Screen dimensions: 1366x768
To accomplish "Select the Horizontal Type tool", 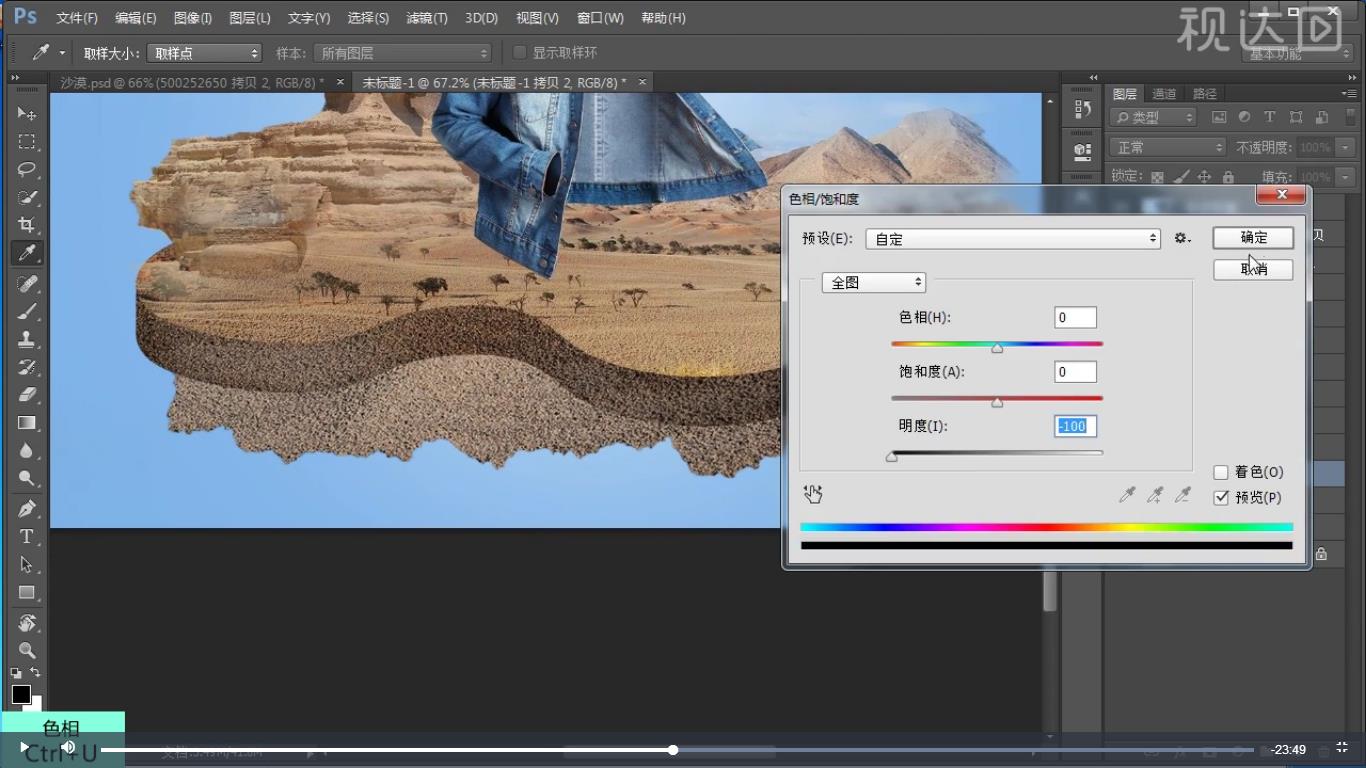I will pos(27,537).
